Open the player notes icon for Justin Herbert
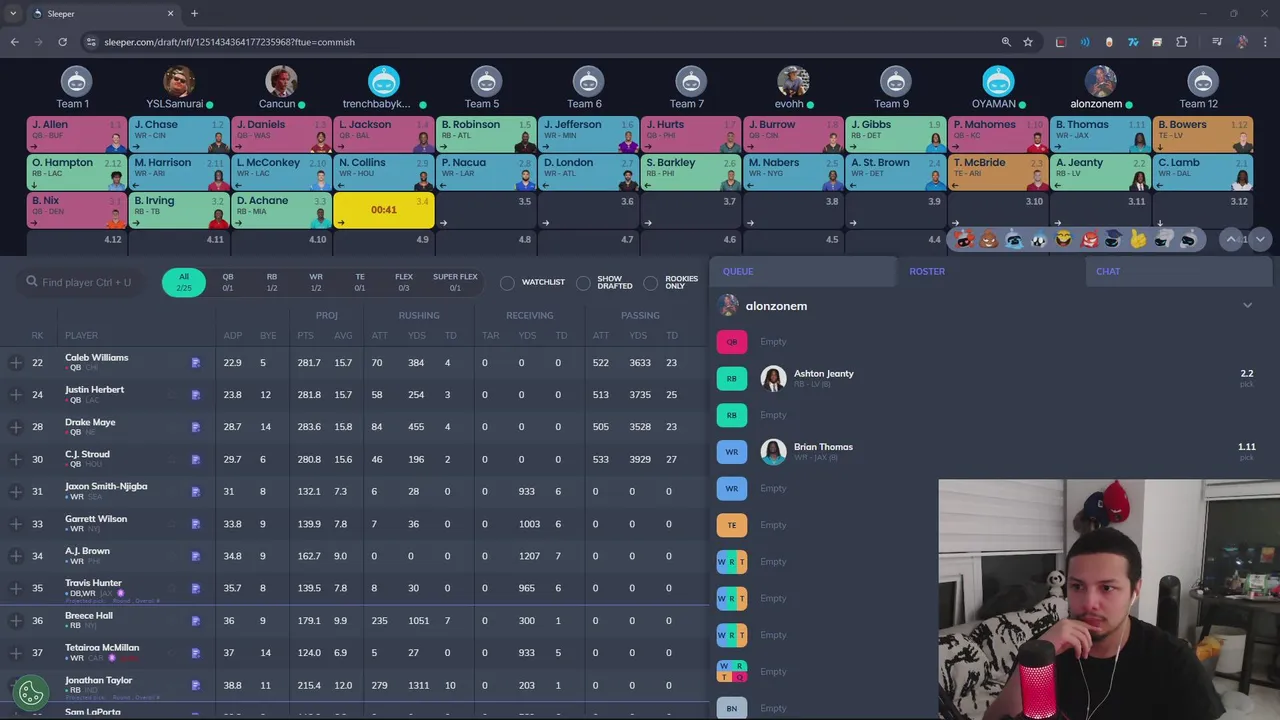 point(196,395)
